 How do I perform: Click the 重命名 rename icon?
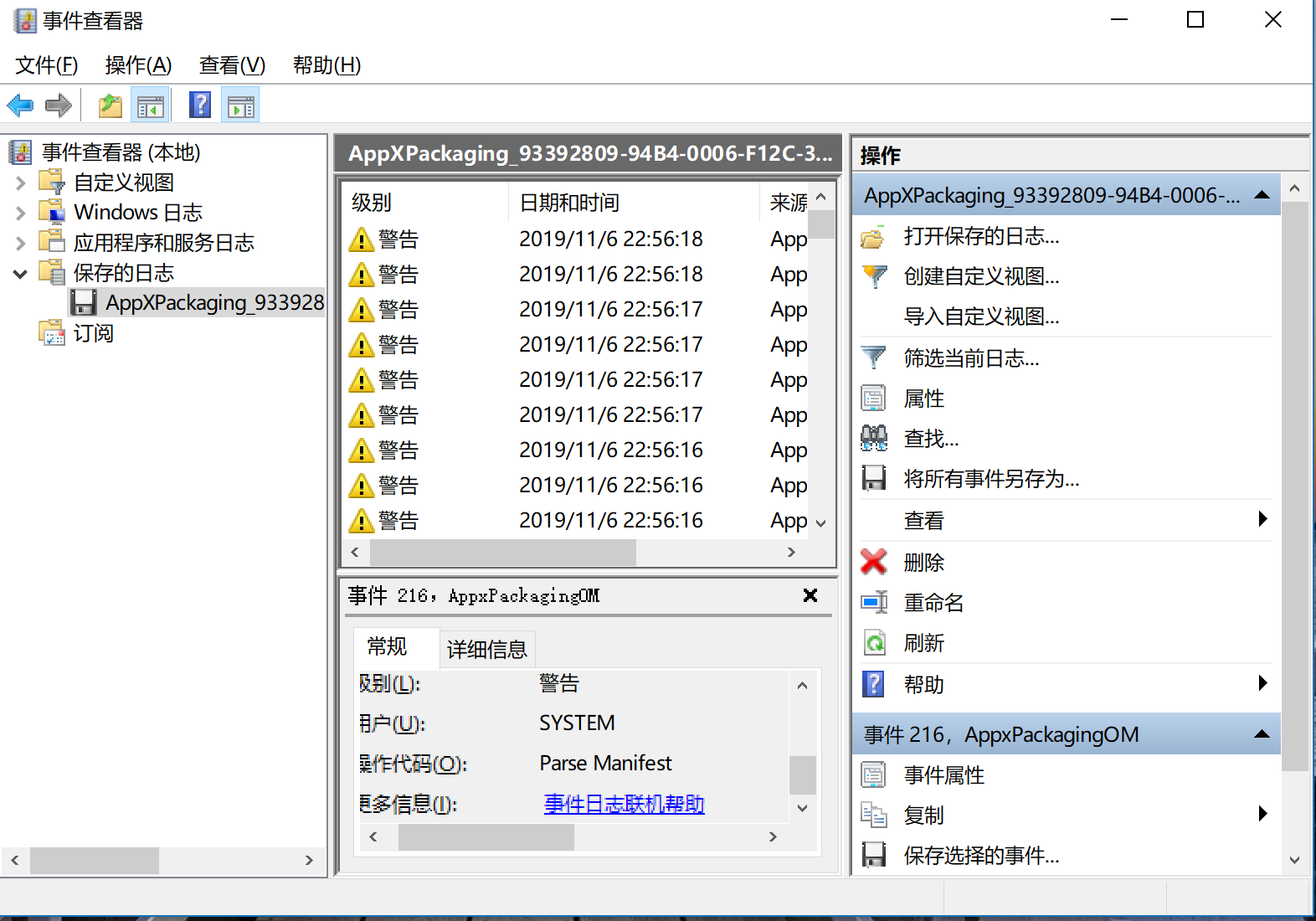(874, 602)
